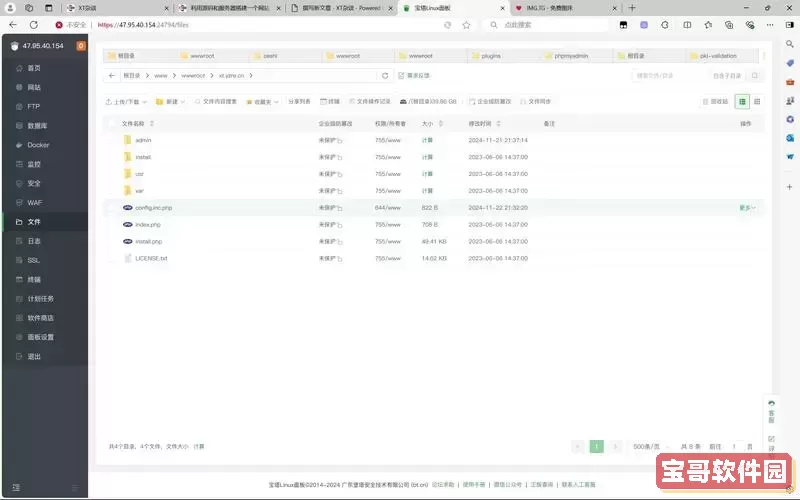Screen dimensions: 800x500
Task: Sort by 修改时间 column arrows
Action: (x=498, y=124)
